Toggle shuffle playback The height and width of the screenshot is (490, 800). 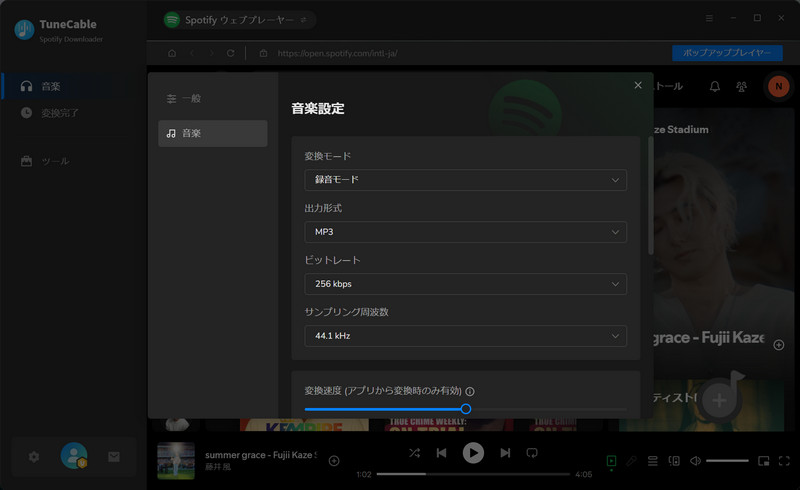pyautogui.click(x=414, y=453)
